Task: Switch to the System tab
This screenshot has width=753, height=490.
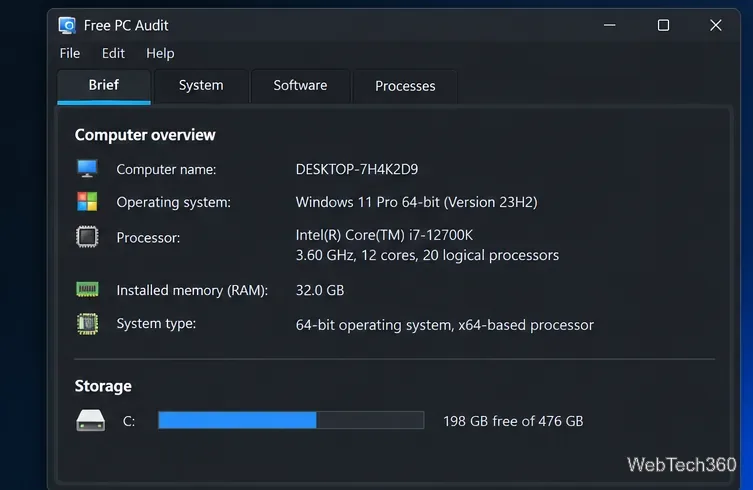Action: 201,86
